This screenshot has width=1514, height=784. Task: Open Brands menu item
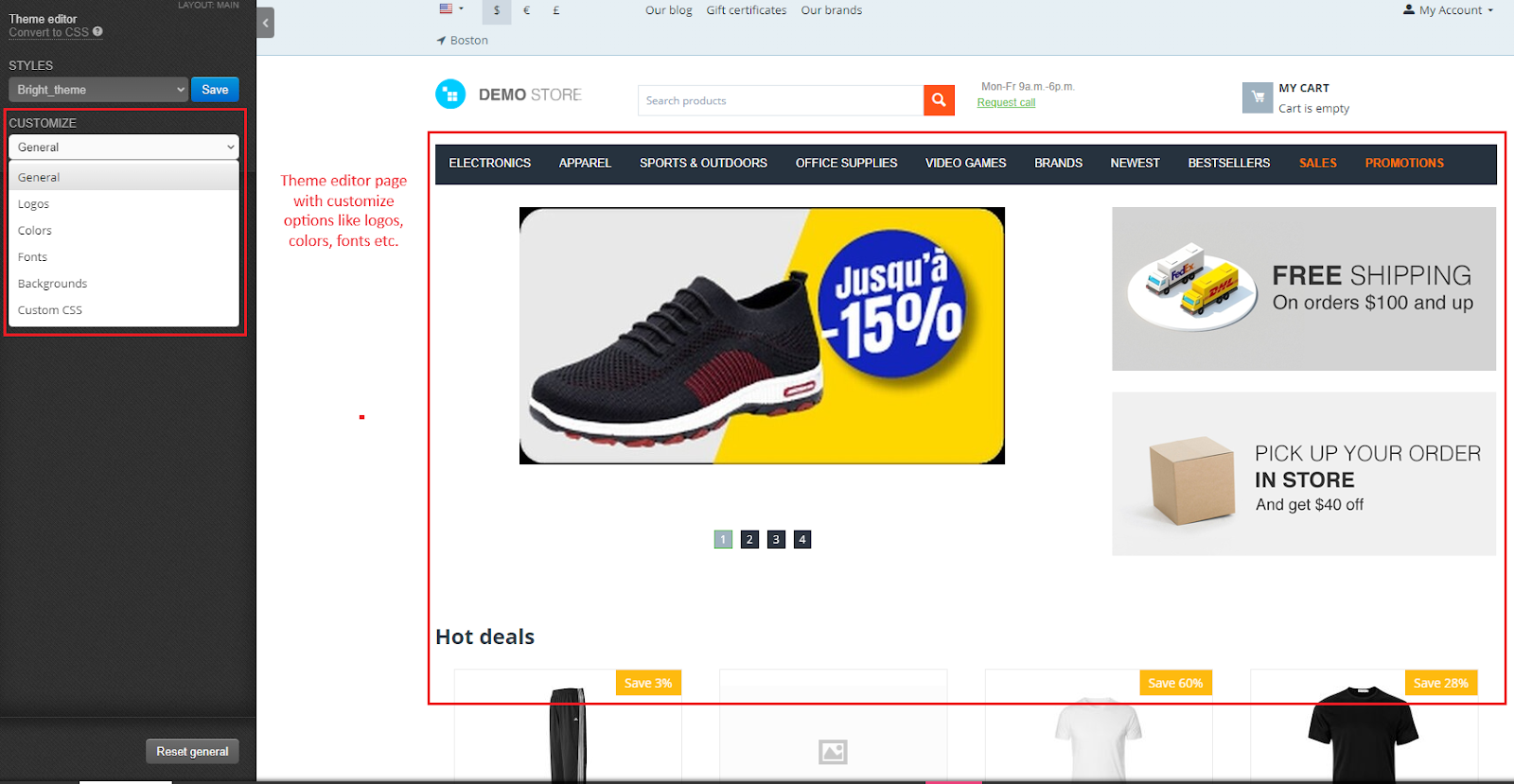coord(1058,164)
